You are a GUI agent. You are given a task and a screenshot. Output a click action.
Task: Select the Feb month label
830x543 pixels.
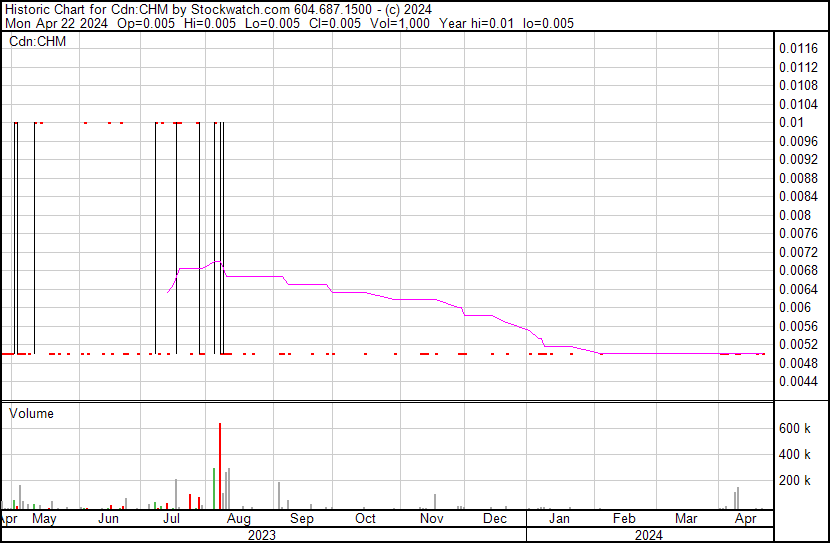[624, 519]
